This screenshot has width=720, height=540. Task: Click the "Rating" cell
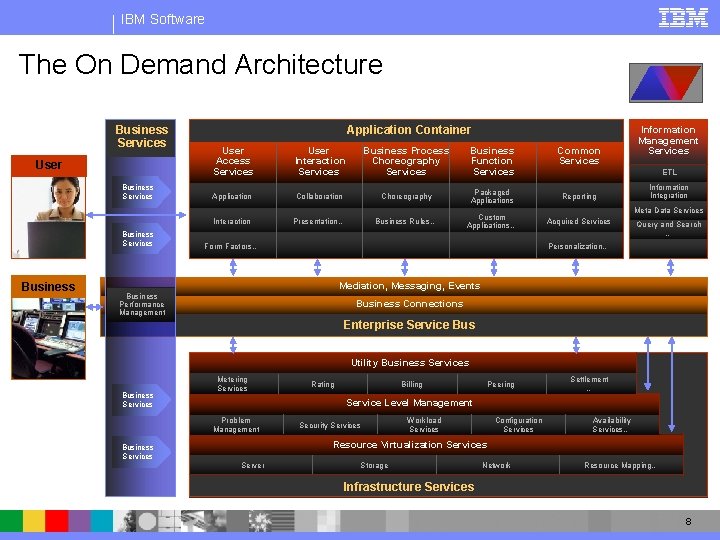pyautogui.click(x=323, y=383)
